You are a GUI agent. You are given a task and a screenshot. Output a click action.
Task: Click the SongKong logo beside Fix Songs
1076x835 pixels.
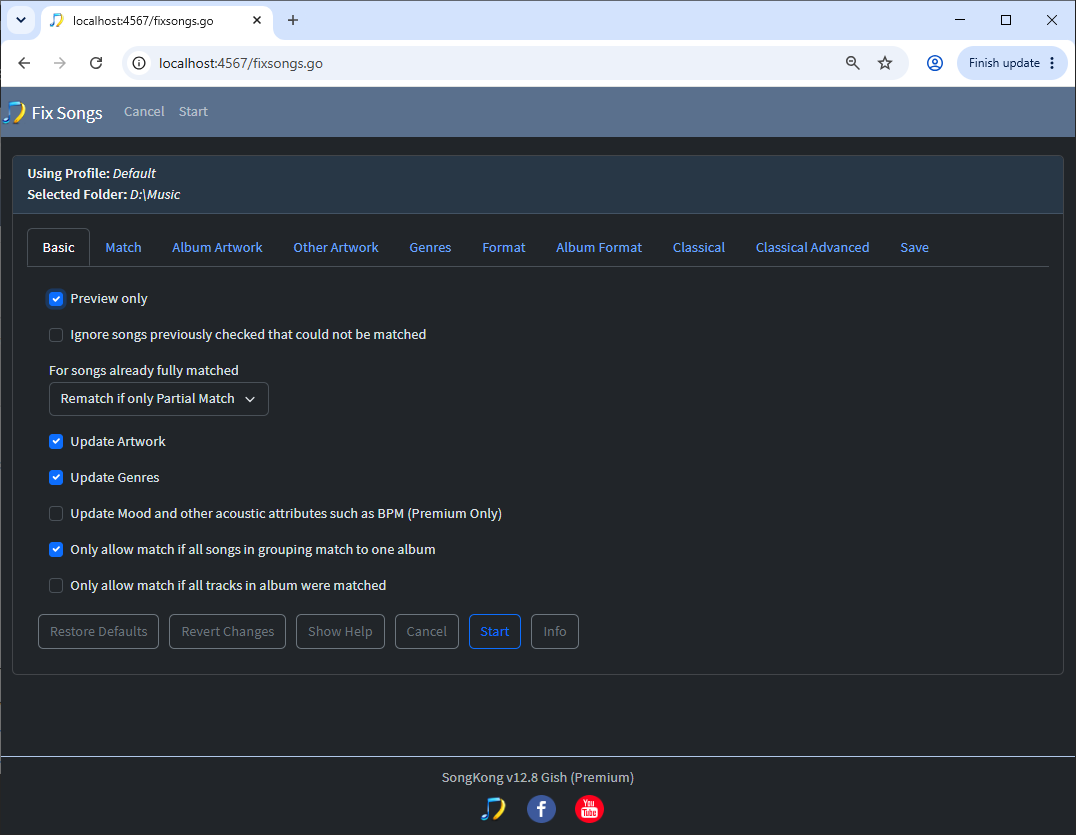pos(15,113)
